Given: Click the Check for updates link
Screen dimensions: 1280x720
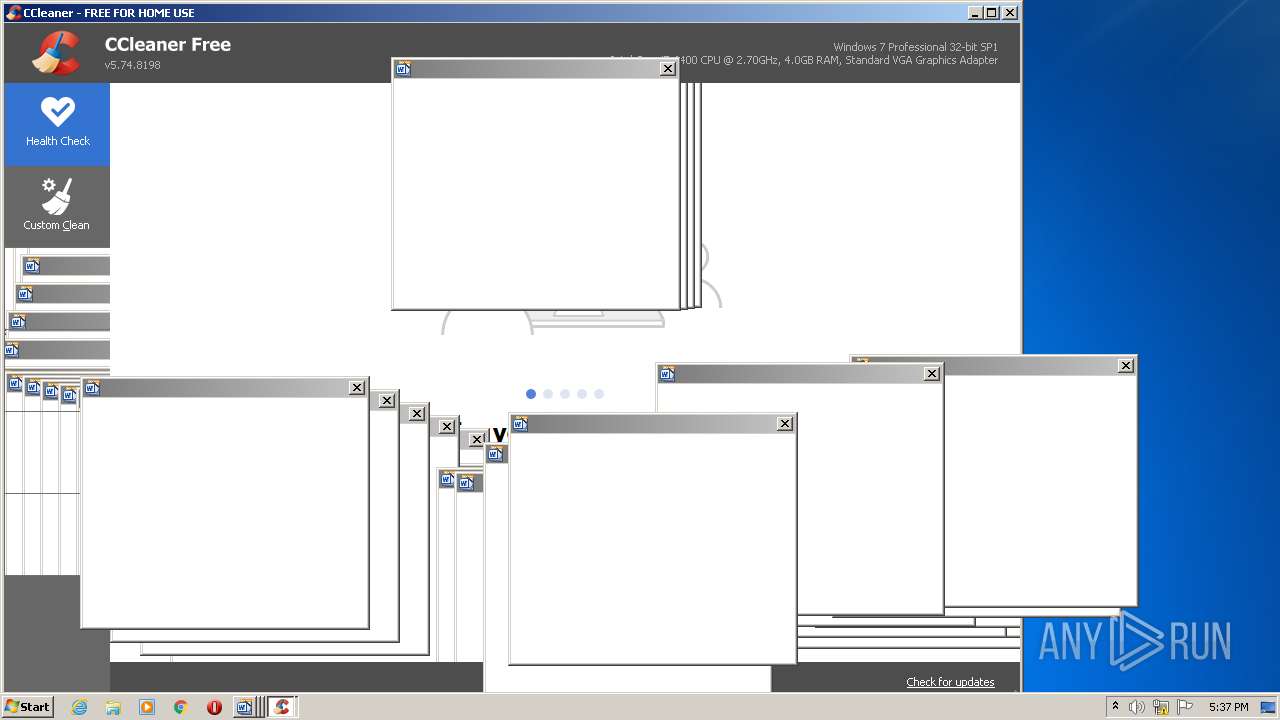Looking at the screenshot, I should (x=950, y=682).
